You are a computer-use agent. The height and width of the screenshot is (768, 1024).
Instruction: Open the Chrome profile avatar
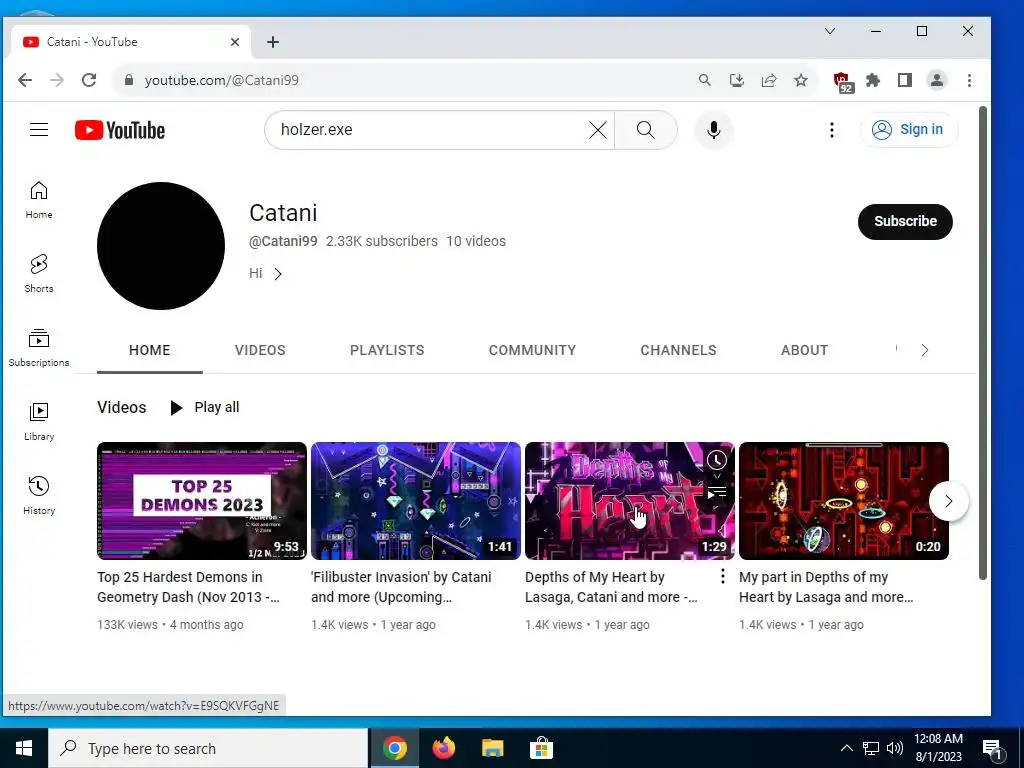pyautogui.click(x=936, y=80)
